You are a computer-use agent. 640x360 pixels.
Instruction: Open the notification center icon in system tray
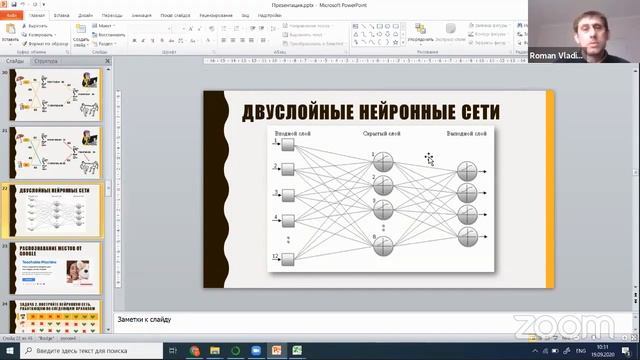pos(626,351)
